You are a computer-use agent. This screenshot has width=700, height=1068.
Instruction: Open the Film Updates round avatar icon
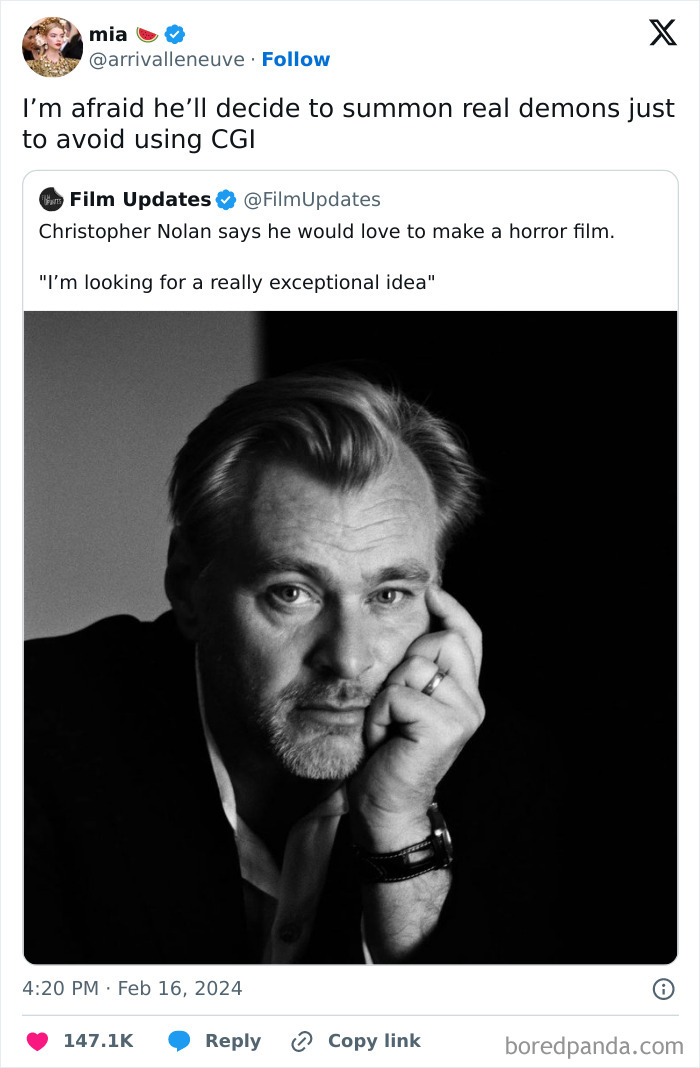[51, 200]
